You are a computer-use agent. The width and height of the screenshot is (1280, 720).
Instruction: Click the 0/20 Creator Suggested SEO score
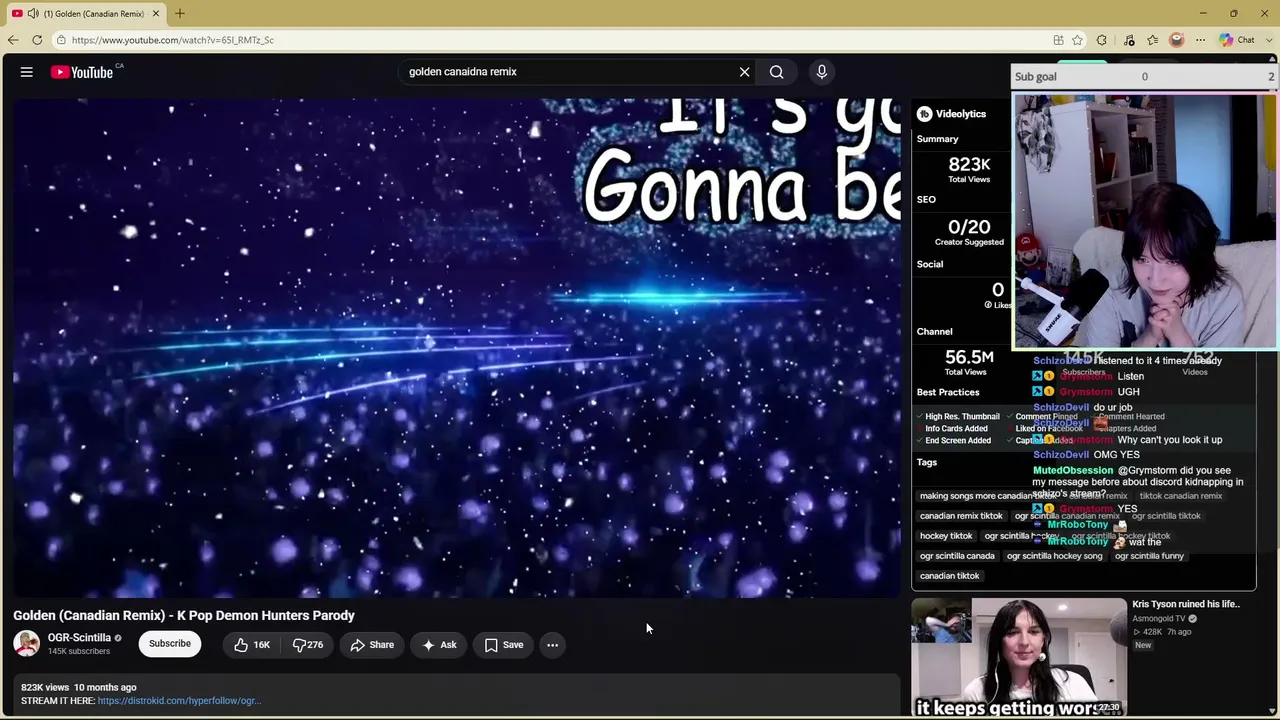pos(969,232)
